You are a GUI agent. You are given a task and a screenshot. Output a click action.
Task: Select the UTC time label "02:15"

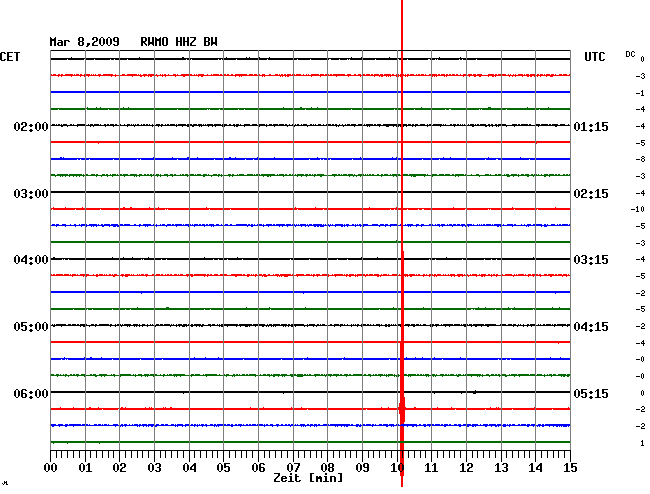591,194
